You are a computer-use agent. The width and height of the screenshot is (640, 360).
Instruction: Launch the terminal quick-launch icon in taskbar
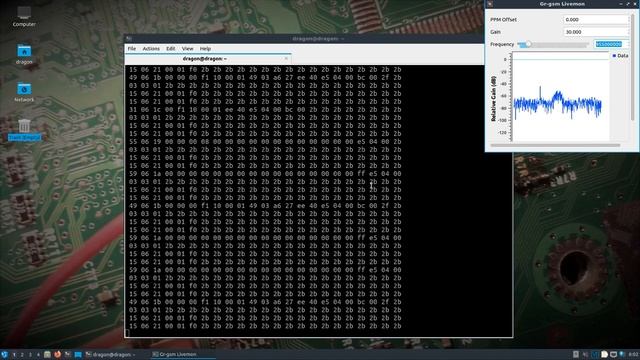point(68,354)
